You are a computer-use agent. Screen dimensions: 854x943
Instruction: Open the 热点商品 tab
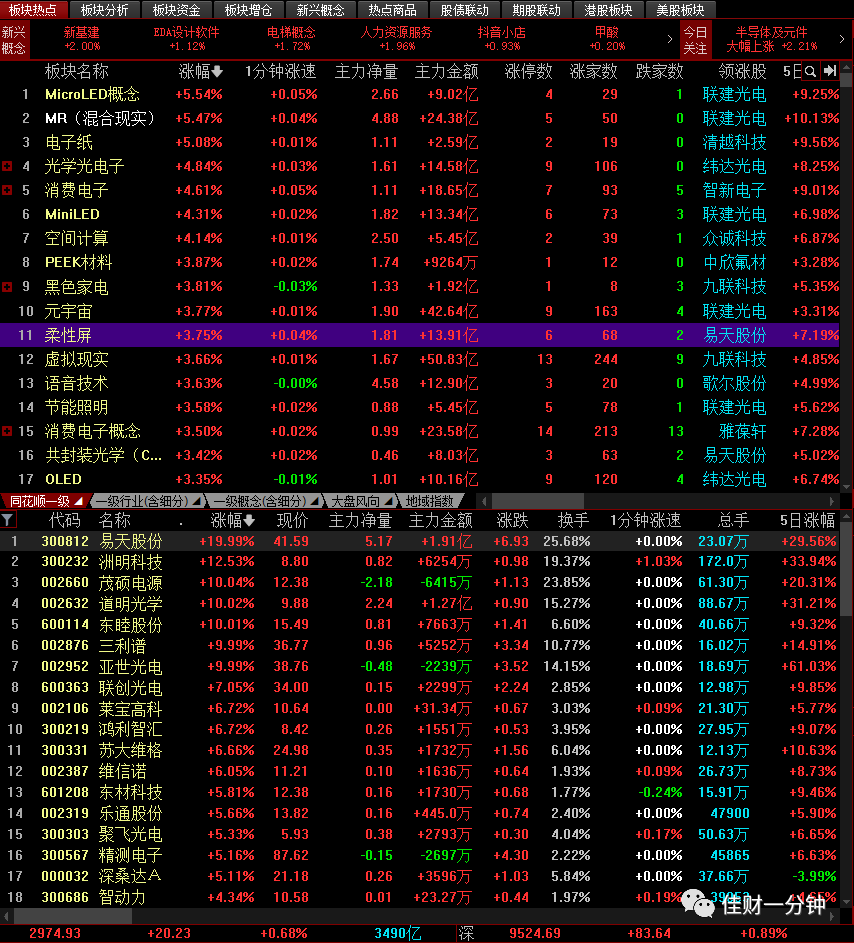click(392, 10)
